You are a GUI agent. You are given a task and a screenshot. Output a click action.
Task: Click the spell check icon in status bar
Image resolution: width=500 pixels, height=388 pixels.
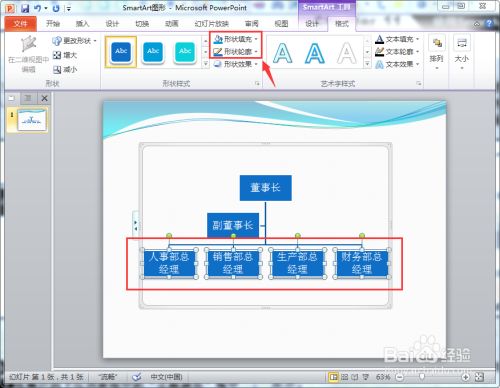[x=137, y=377]
